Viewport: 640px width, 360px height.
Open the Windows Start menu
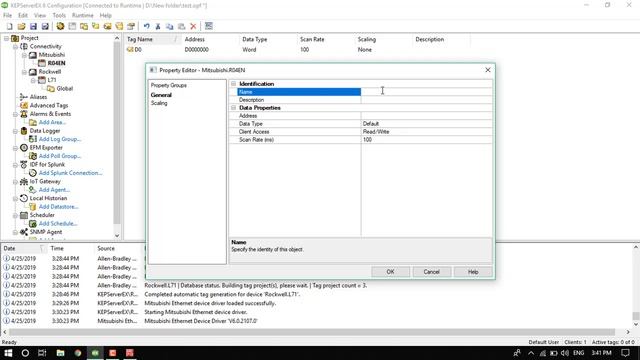click(8, 353)
